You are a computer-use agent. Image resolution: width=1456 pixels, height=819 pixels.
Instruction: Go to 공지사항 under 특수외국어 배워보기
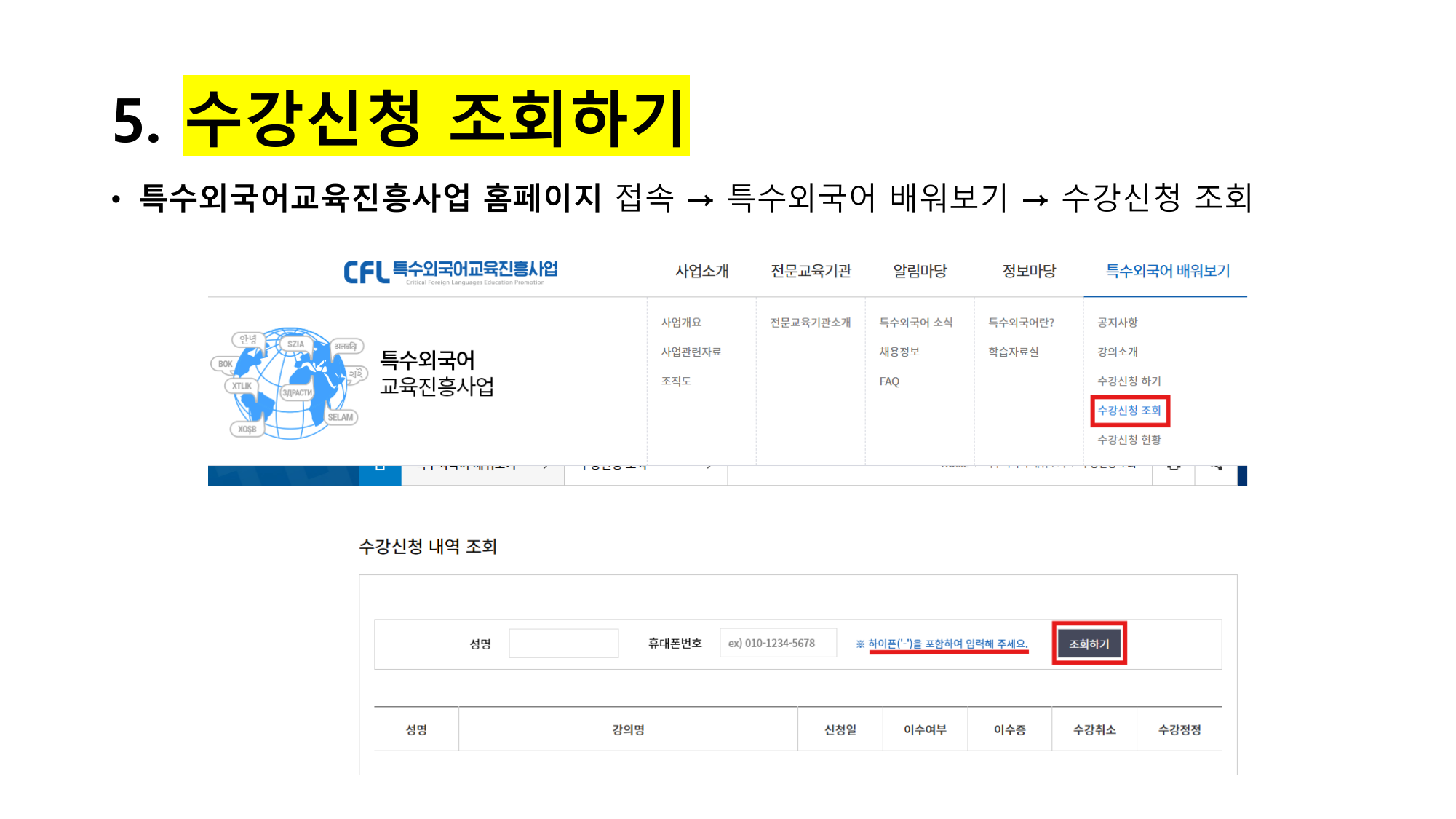click(x=1117, y=323)
